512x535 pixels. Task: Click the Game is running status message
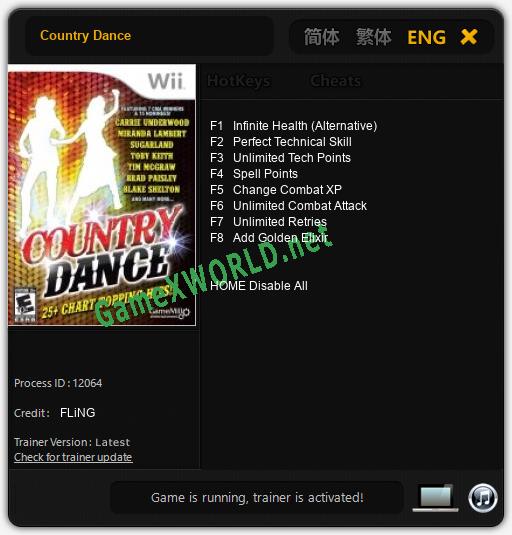click(x=257, y=498)
